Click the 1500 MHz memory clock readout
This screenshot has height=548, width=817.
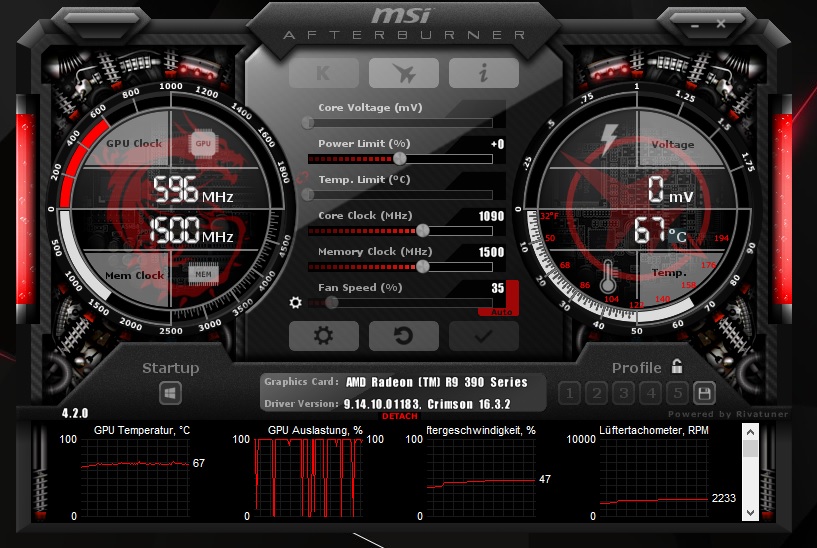coord(192,230)
